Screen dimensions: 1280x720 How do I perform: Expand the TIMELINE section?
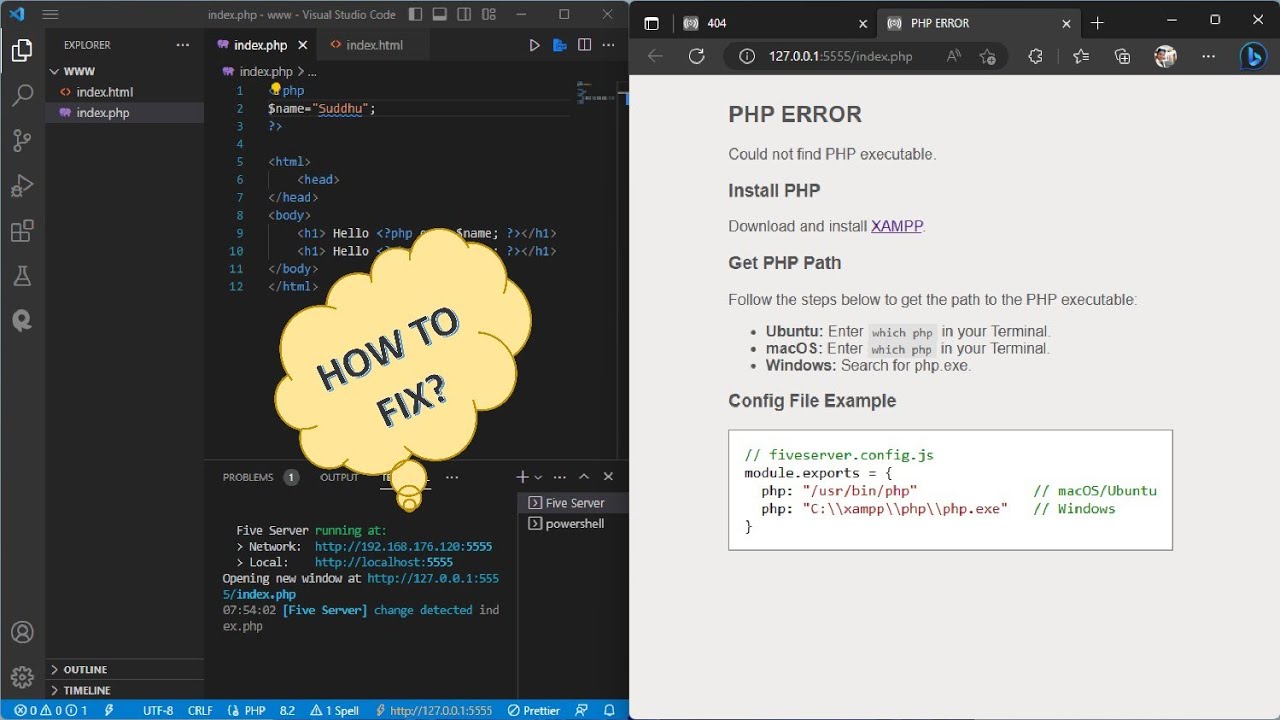124,690
